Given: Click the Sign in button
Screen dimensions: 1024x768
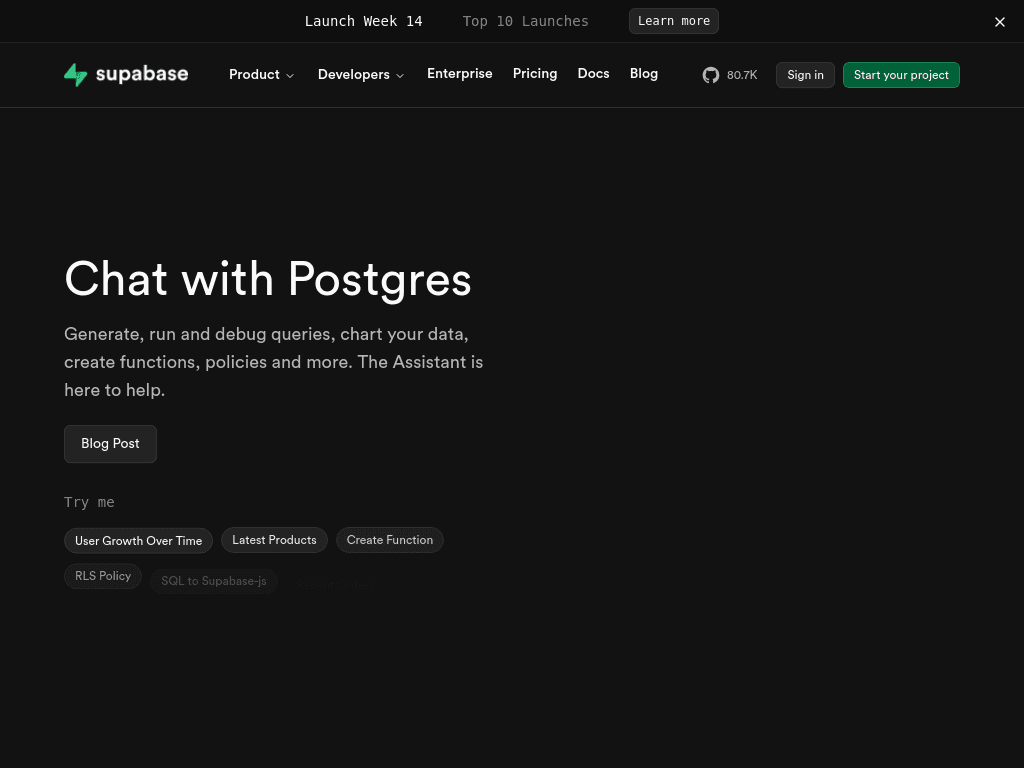Looking at the screenshot, I should pos(805,75).
